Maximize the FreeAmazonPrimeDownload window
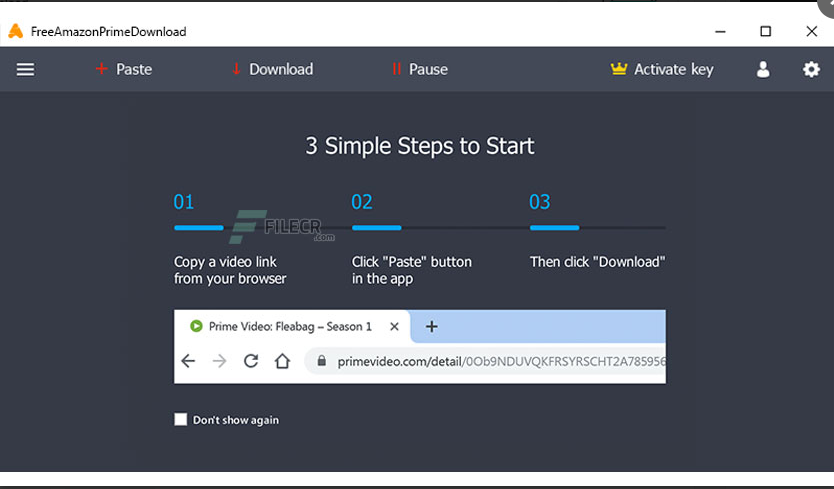Viewport: 834px width, 489px height. coord(765,31)
